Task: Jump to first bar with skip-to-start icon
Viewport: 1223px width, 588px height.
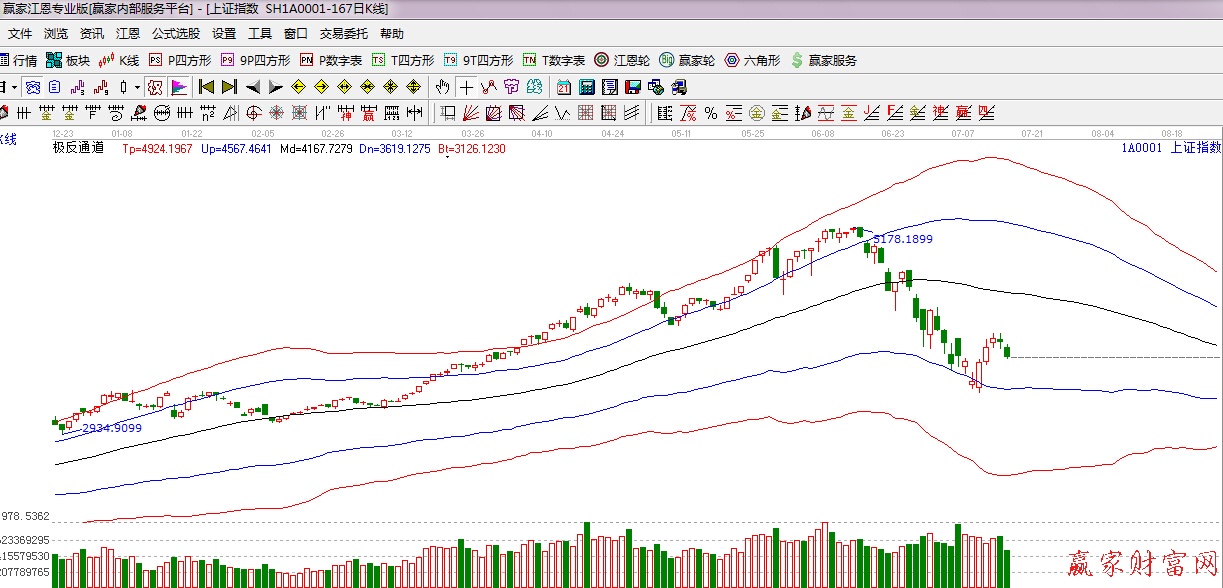Action: click(x=207, y=86)
